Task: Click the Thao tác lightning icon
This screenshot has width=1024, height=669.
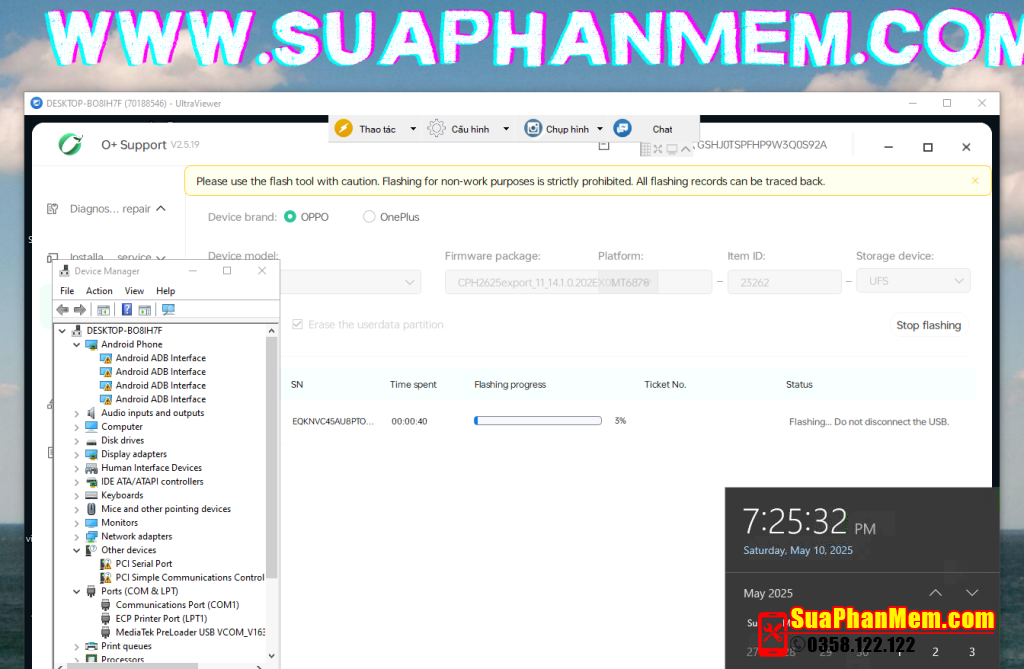Action: (343, 129)
